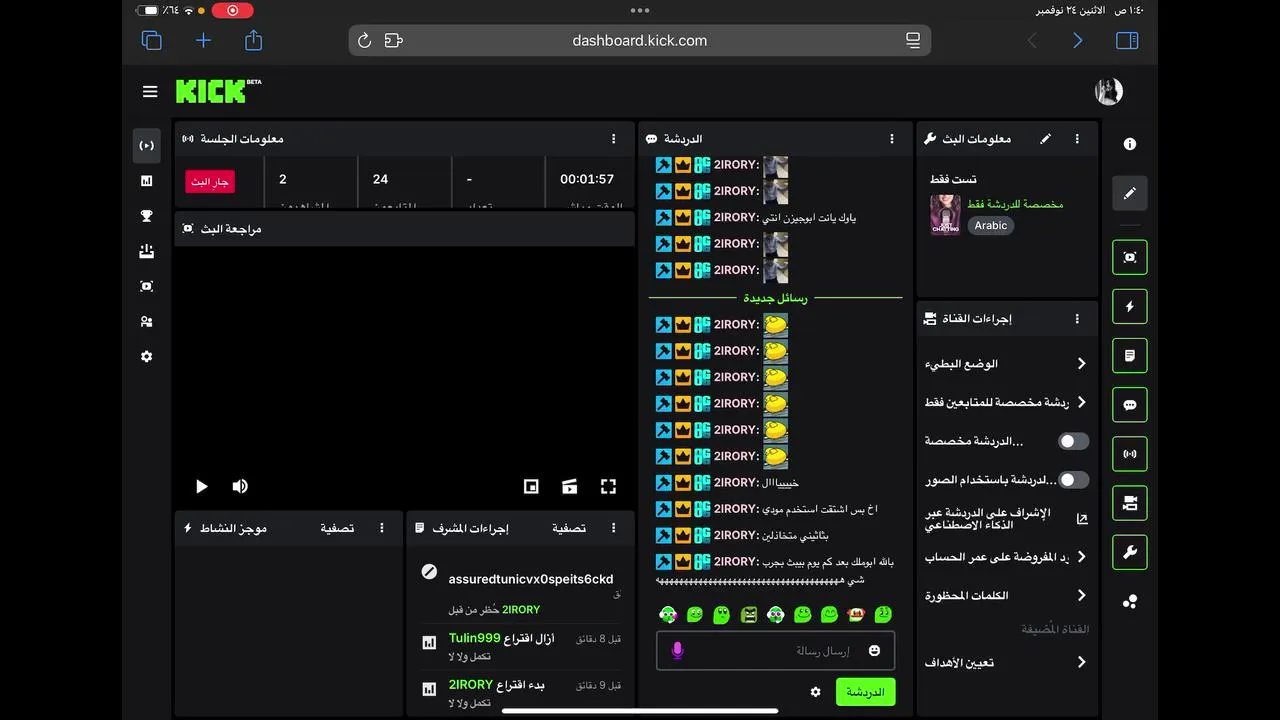This screenshot has height=720, width=1280.
Task: Expand followers-only chat option
Action: (1006, 402)
